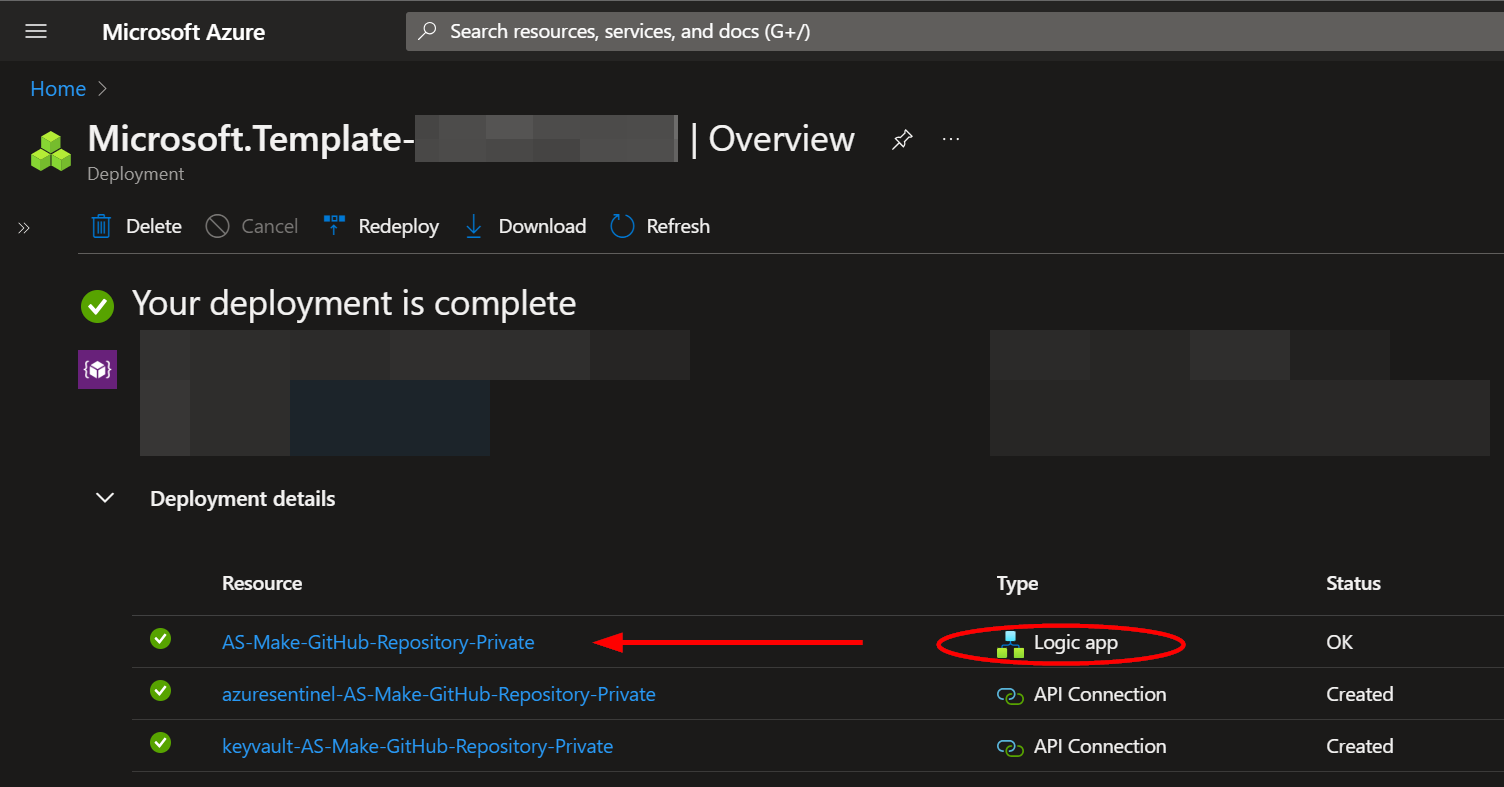The height and width of the screenshot is (787, 1504).
Task: Click the Cancel circle icon
Action: point(217,226)
